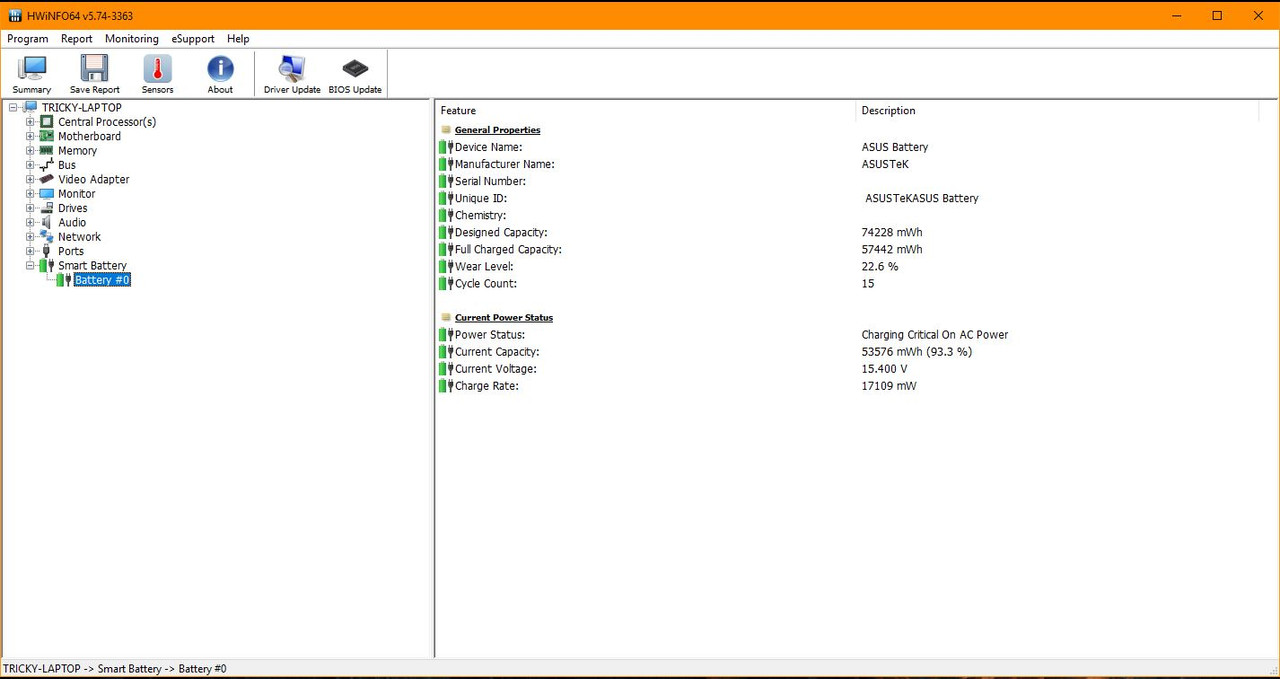Click the battery icon beside Charge Rate
This screenshot has width=1280, height=679.
pos(446,386)
